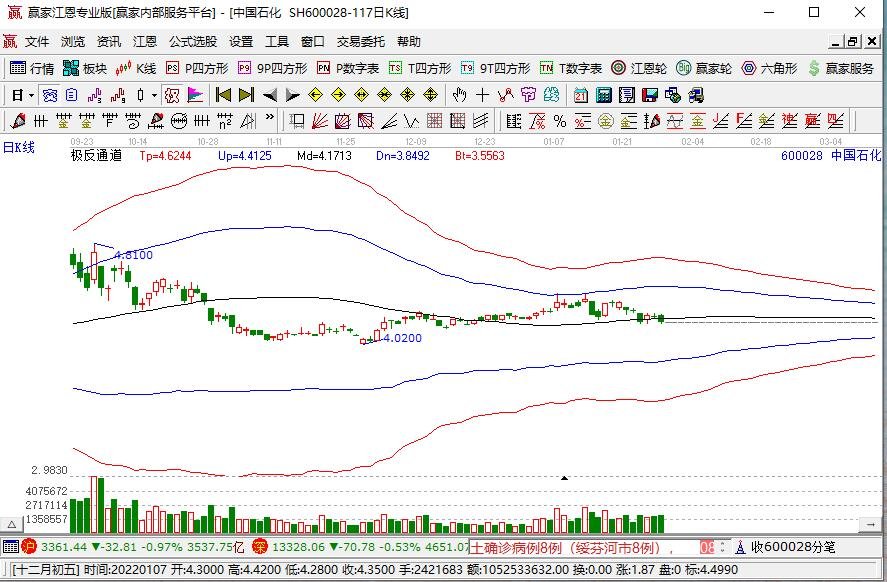Select the spiral 螺旋 tool icon
887x582 pixels.
133,120
